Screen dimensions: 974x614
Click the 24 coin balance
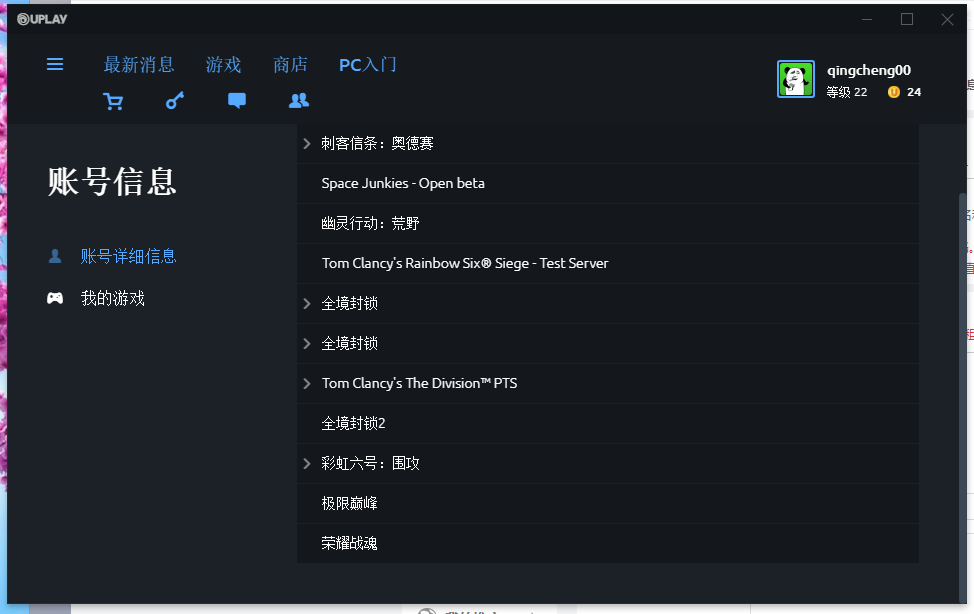(x=914, y=92)
